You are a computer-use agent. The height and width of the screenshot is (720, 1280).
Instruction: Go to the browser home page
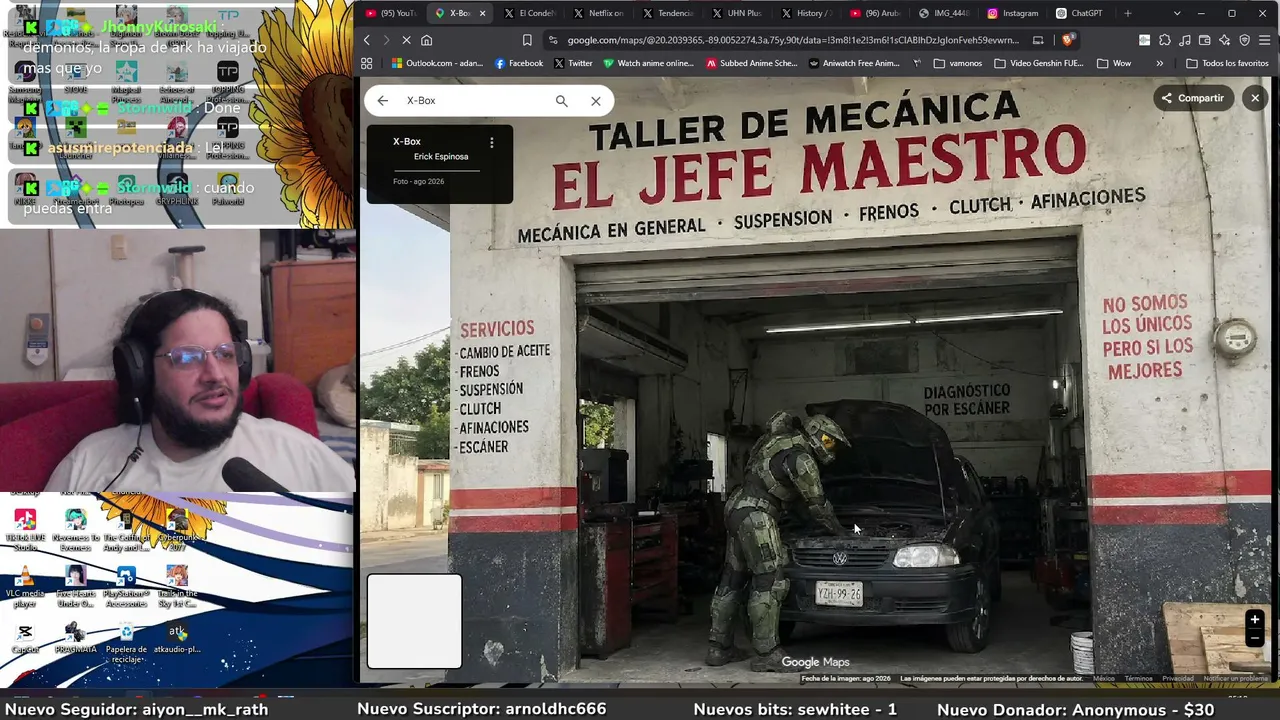pyautogui.click(x=426, y=40)
